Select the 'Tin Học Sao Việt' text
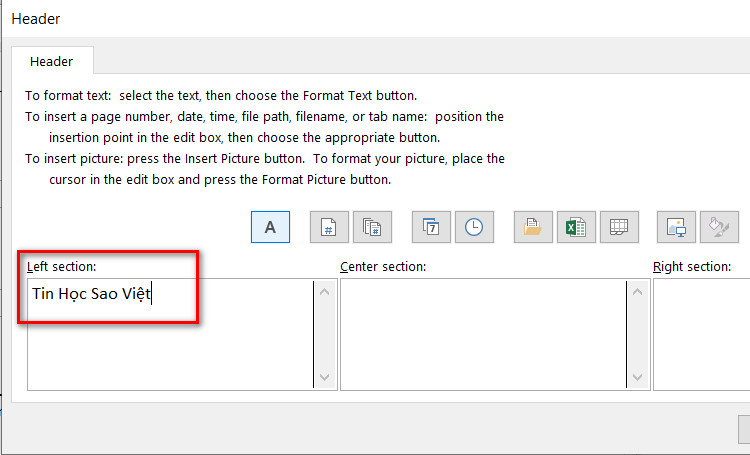This screenshot has height=455, width=750. [x=91, y=293]
